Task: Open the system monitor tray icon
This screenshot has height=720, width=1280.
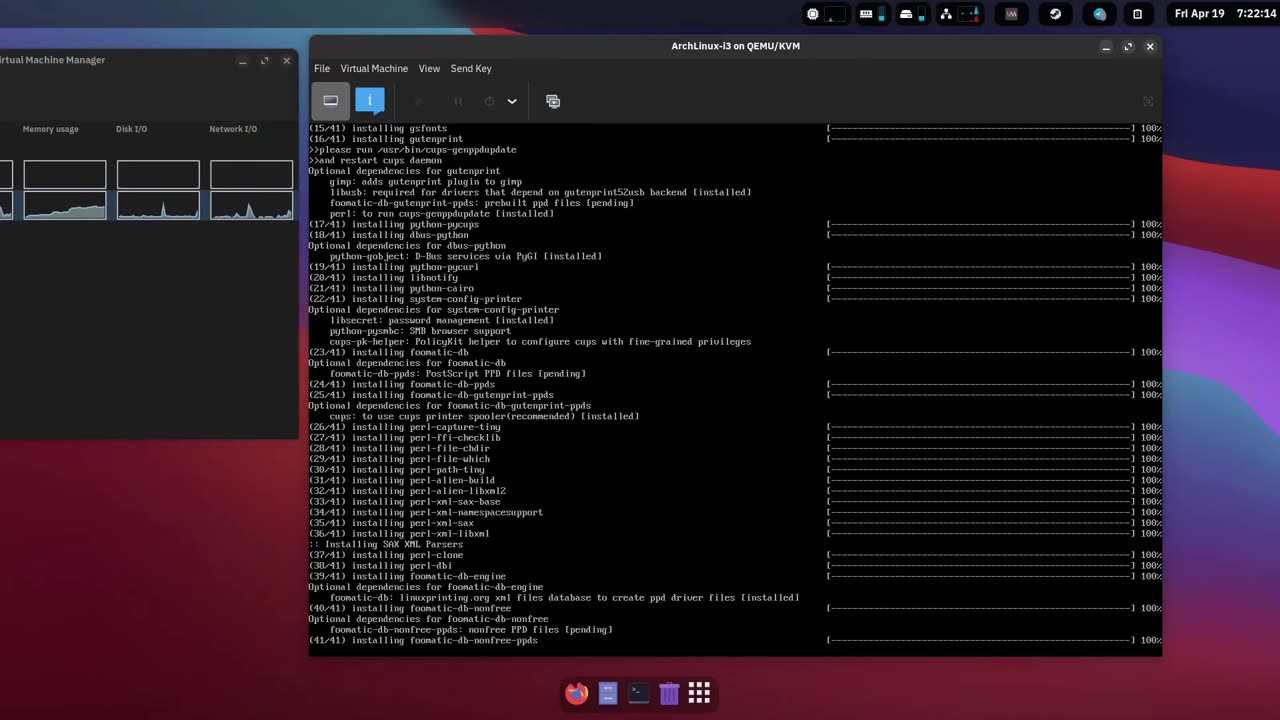Action: tap(1012, 14)
